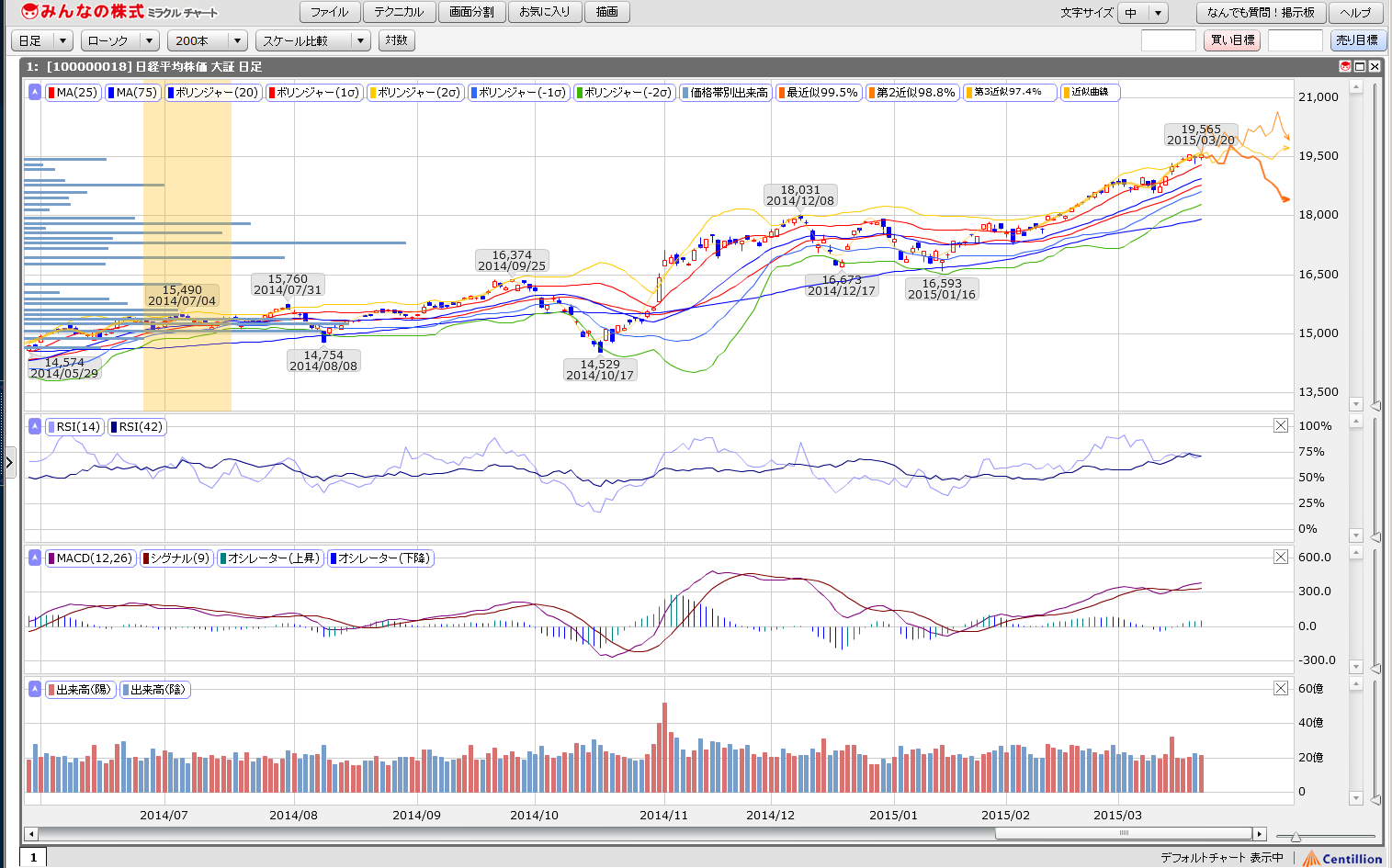1392x868 pixels.
Task: Toggle the MA(25) indicator line
Action: coord(72,93)
